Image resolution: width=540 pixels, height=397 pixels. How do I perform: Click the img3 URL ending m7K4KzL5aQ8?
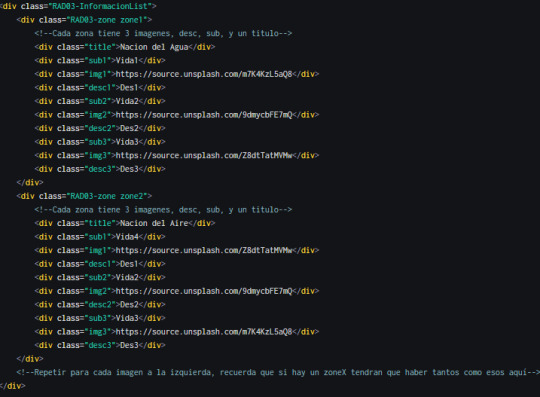(x=204, y=332)
